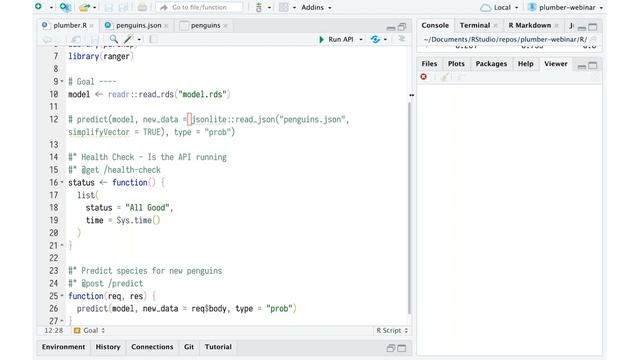Open the Help tab
The width and height of the screenshot is (640, 360).
point(526,64)
